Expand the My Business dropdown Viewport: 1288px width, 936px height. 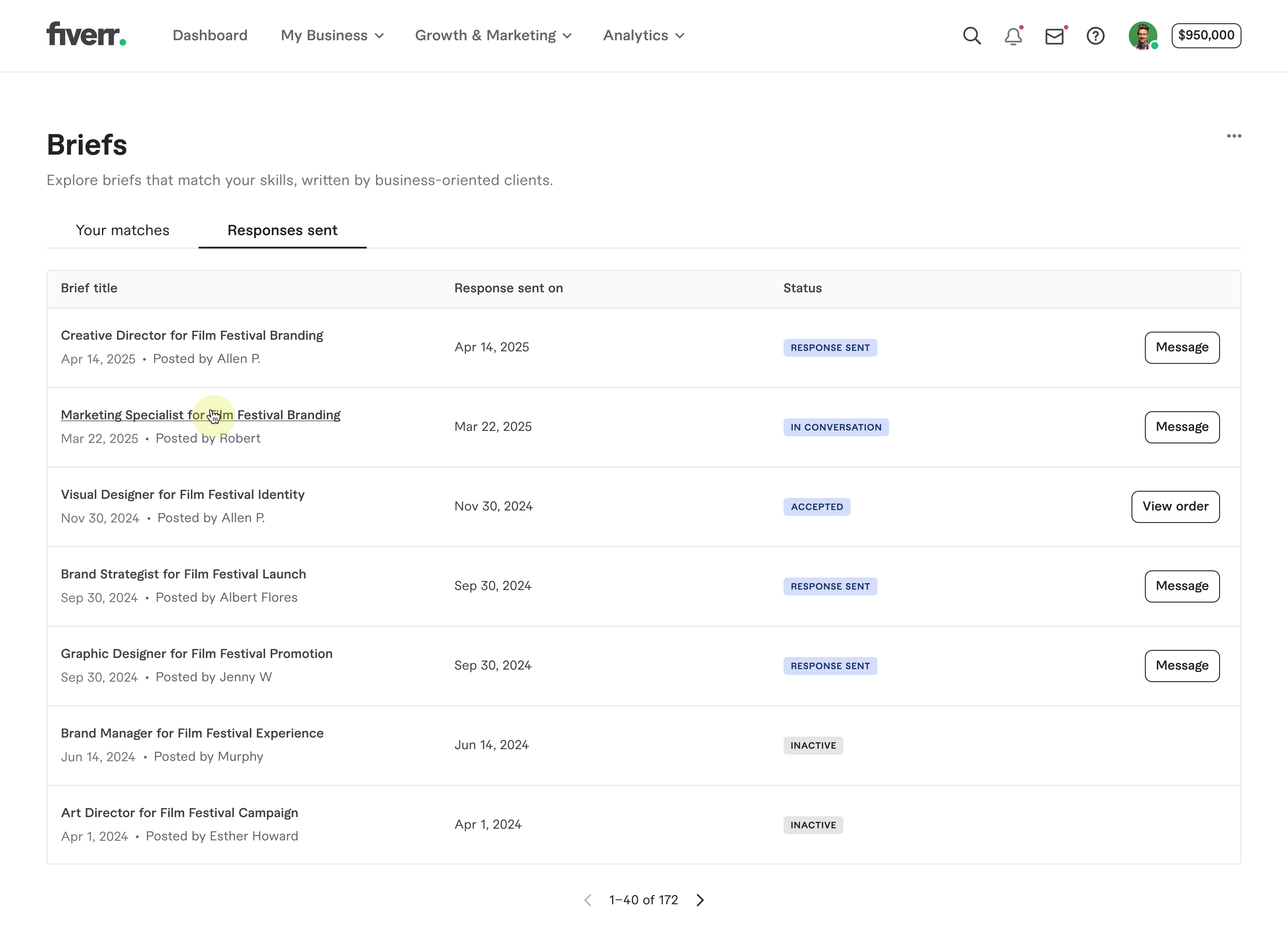tap(332, 36)
